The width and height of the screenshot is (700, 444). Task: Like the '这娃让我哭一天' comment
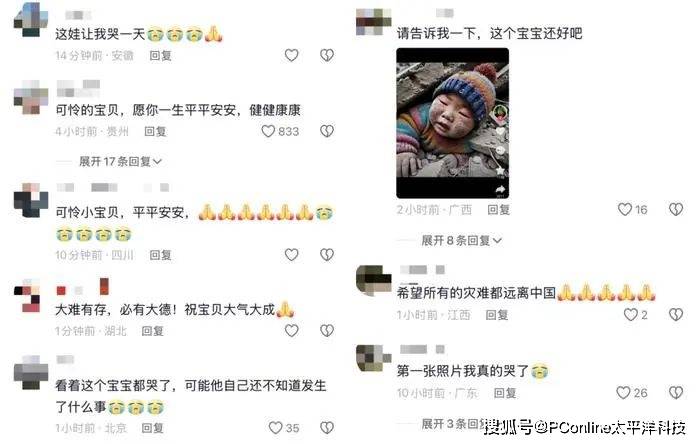point(292,55)
